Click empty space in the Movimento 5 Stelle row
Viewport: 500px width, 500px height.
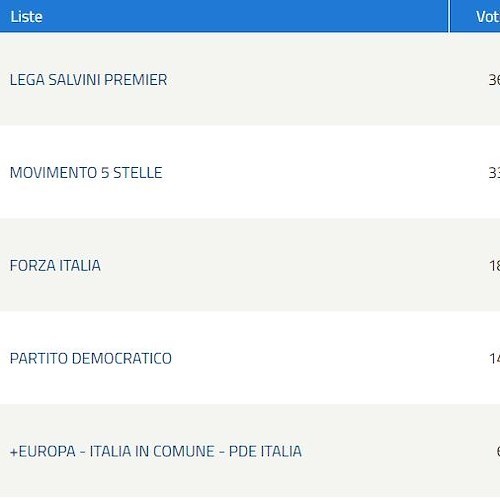point(317,173)
